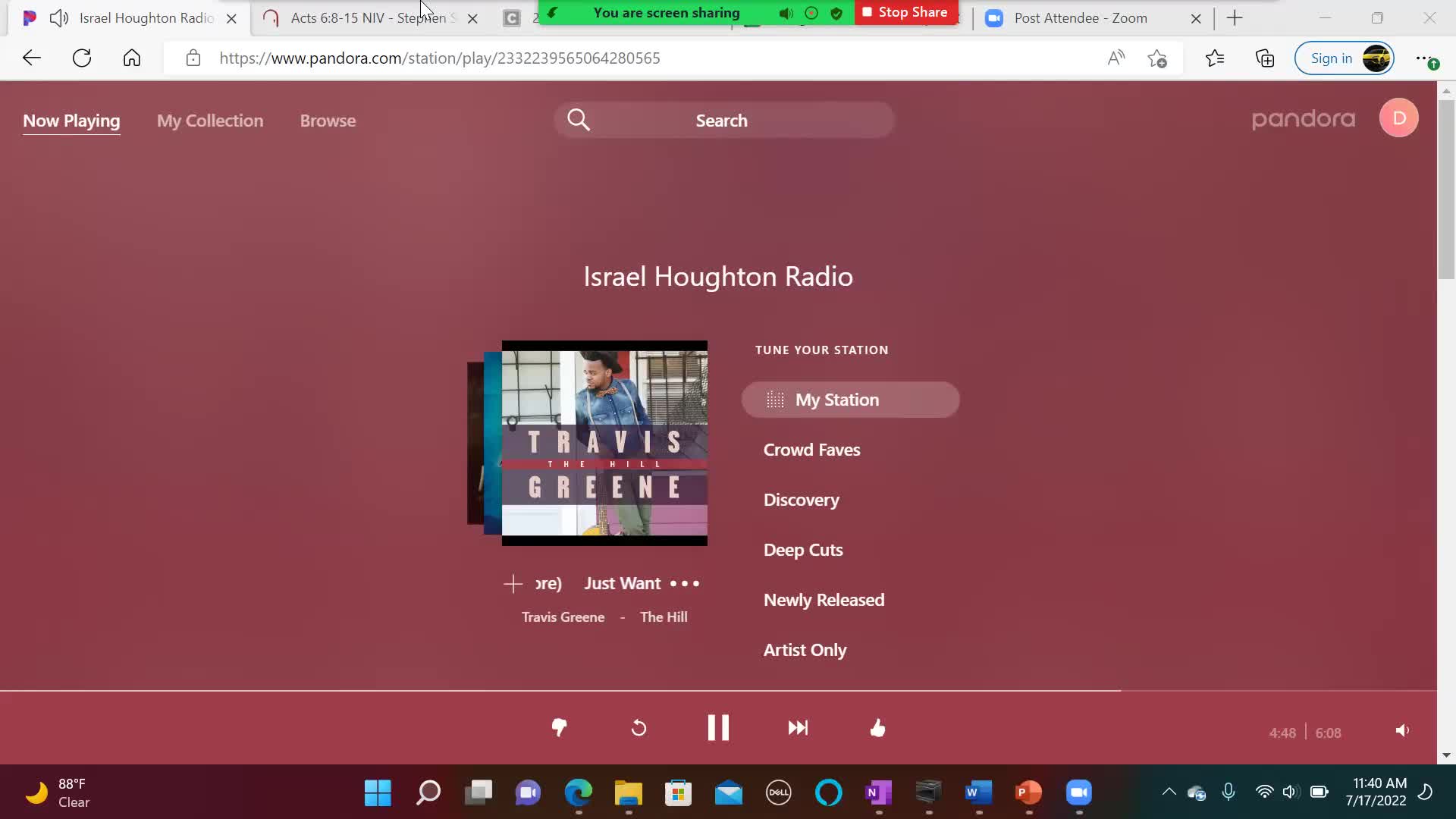The width and height of the screenshot is (1456, 819).
Task: Open Windows Start menu
Action: [x=378, y=793]
